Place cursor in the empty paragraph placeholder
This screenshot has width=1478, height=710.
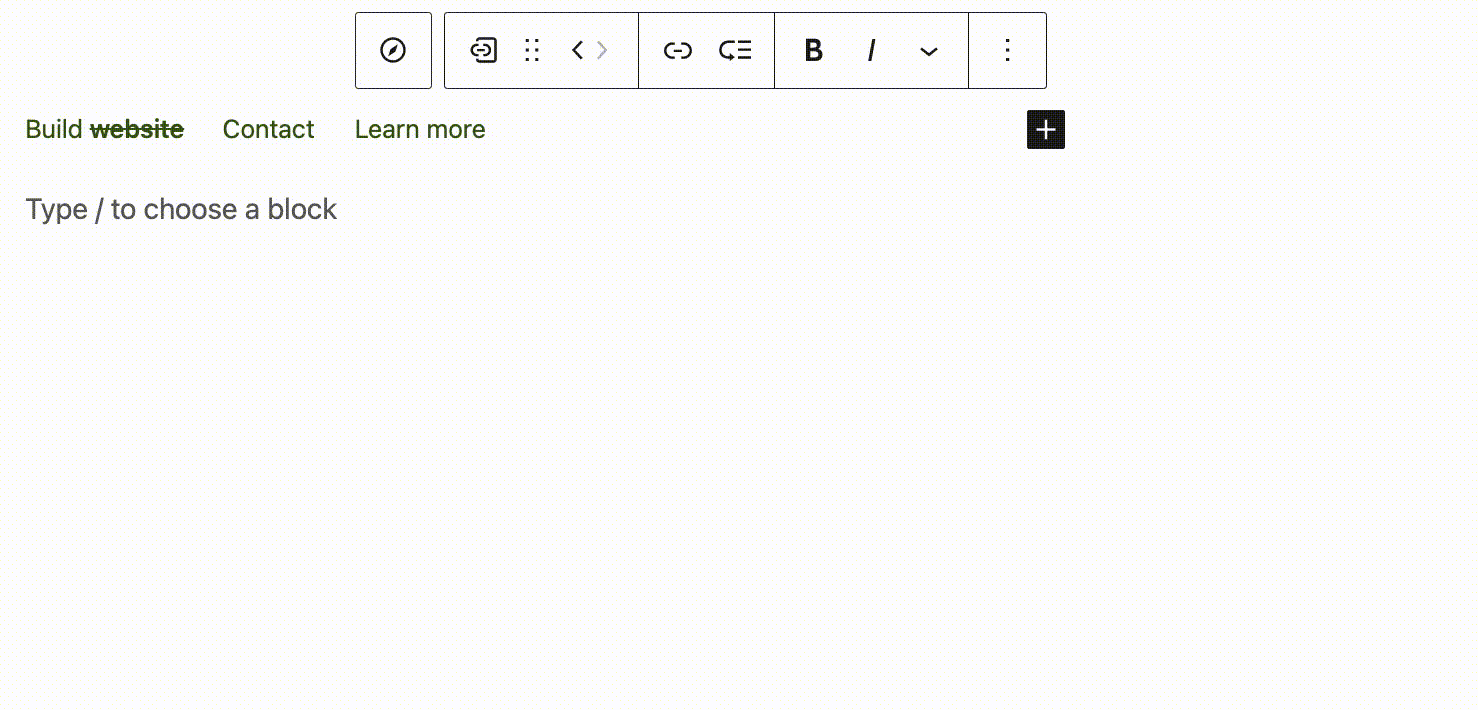tap(181, 209)
